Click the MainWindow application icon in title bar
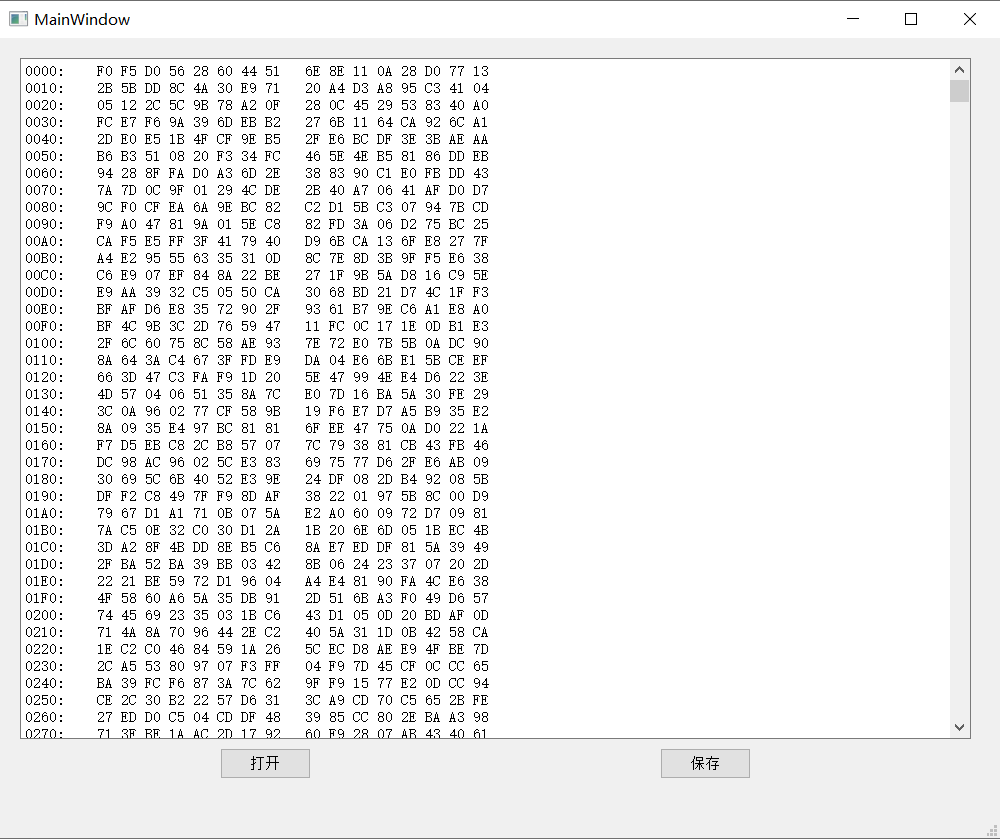Image resolution: width=1000 pixels, height=839 pixels. click(x=18, y=19)
